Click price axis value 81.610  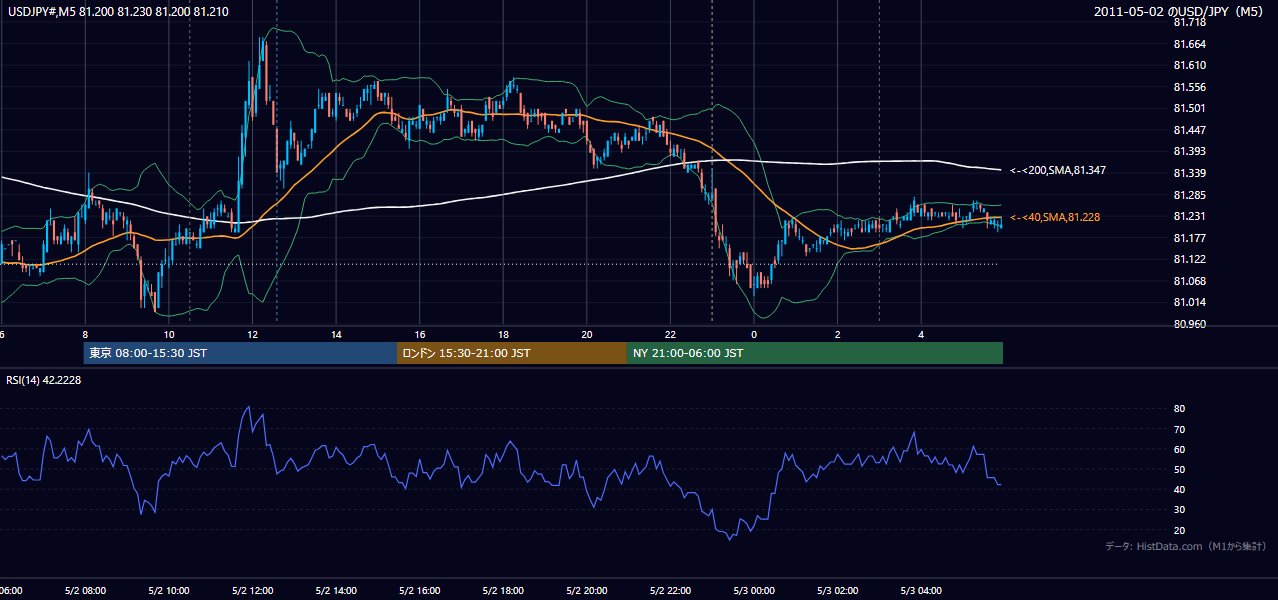tap(1189, 65)
